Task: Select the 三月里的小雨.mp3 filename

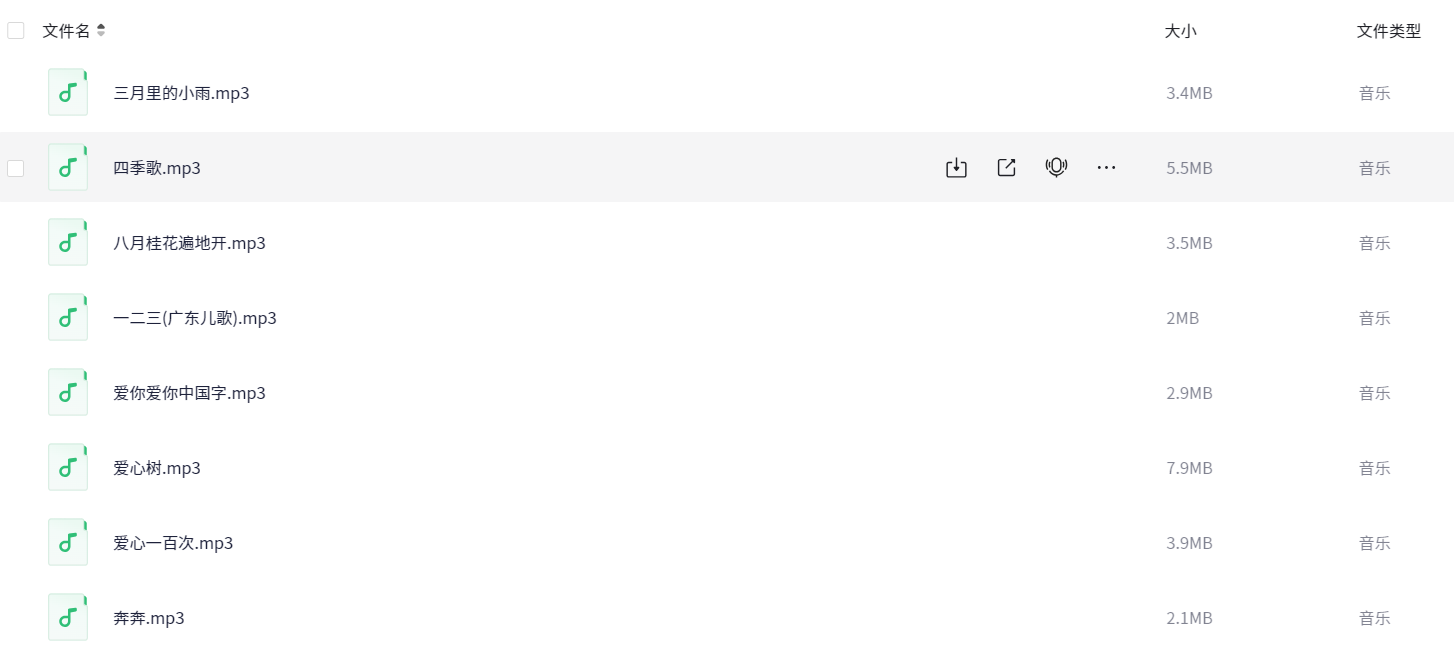Action: coord(181,93)
